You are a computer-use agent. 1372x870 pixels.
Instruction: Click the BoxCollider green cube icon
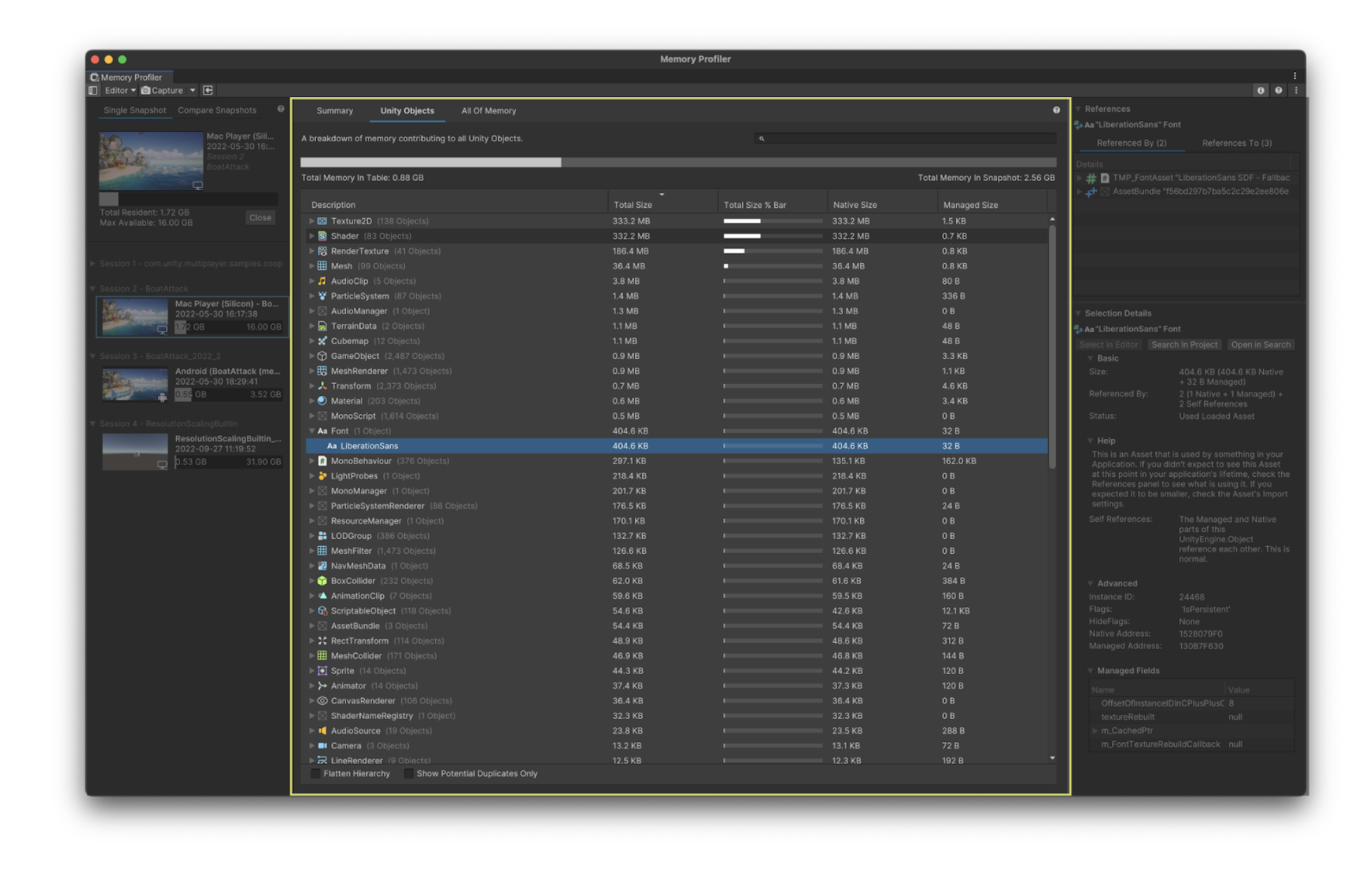coord(322,580)
